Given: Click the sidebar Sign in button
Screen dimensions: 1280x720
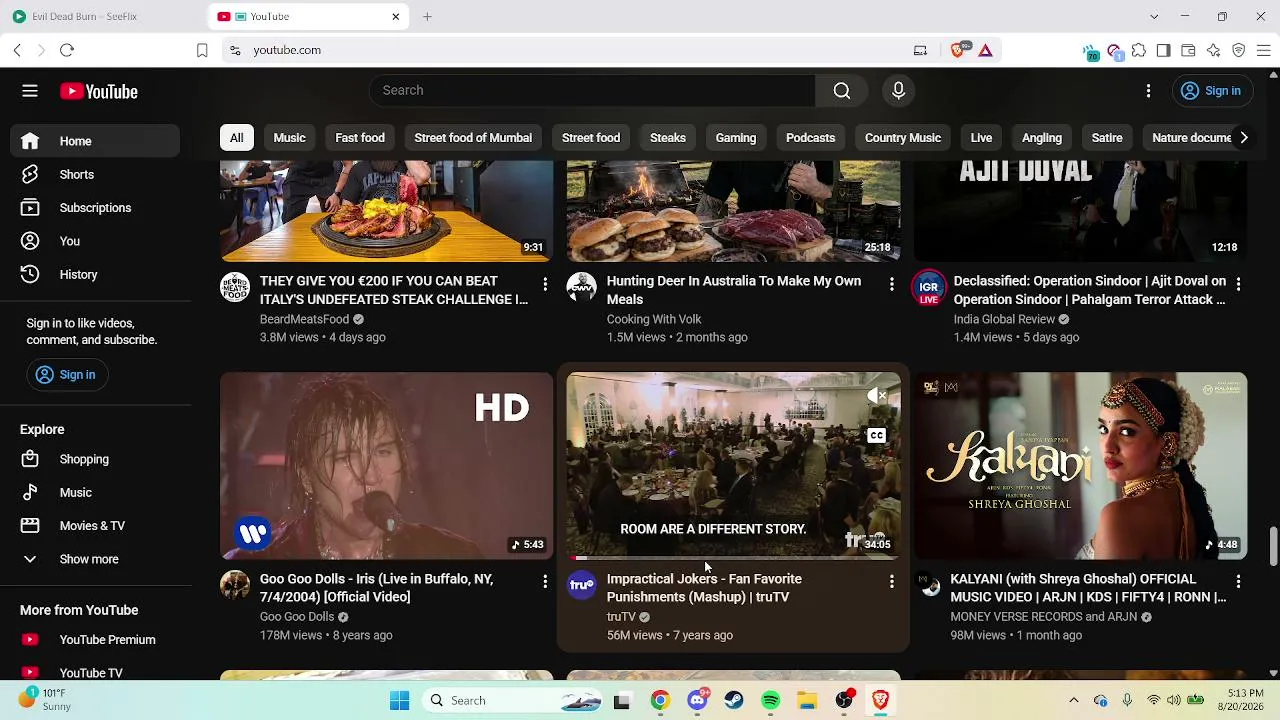Looking at the screenshot, I should pos(66,375).
